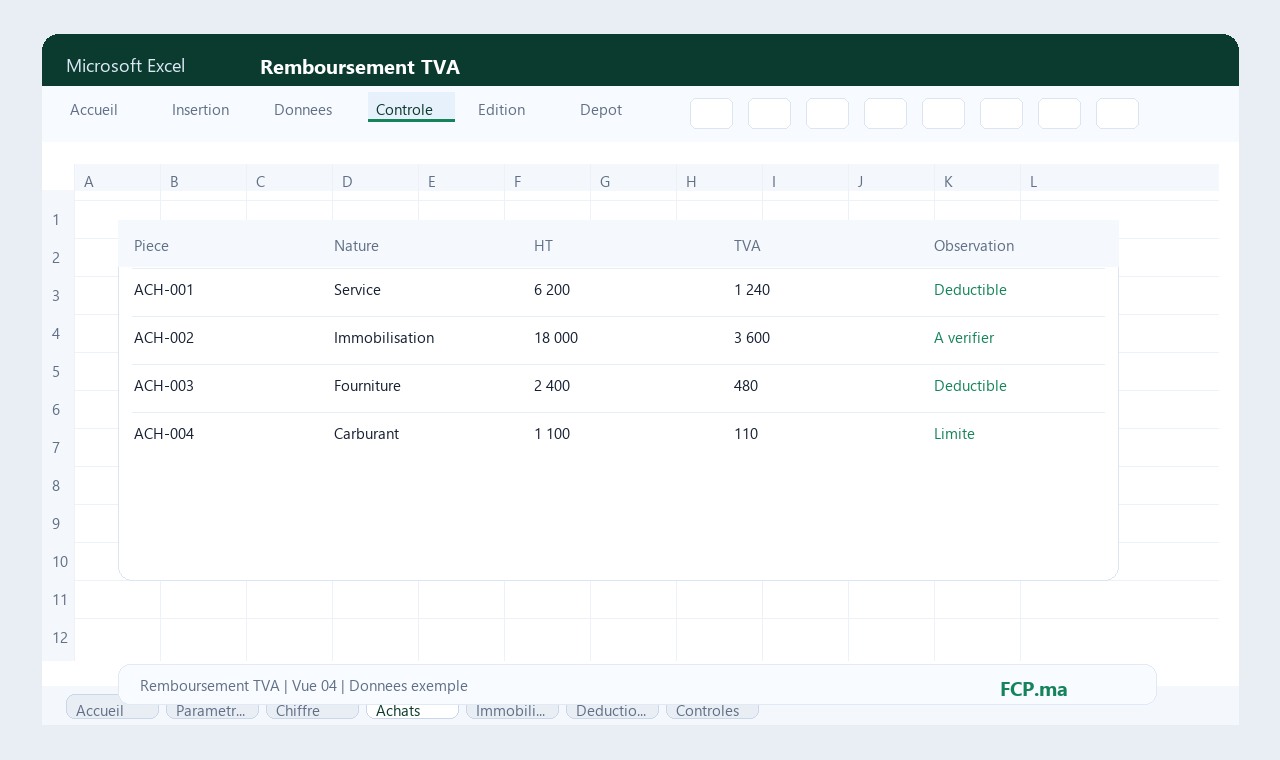
Task: Open the Donnees ribbon tab
Action: tap(303, 110)
